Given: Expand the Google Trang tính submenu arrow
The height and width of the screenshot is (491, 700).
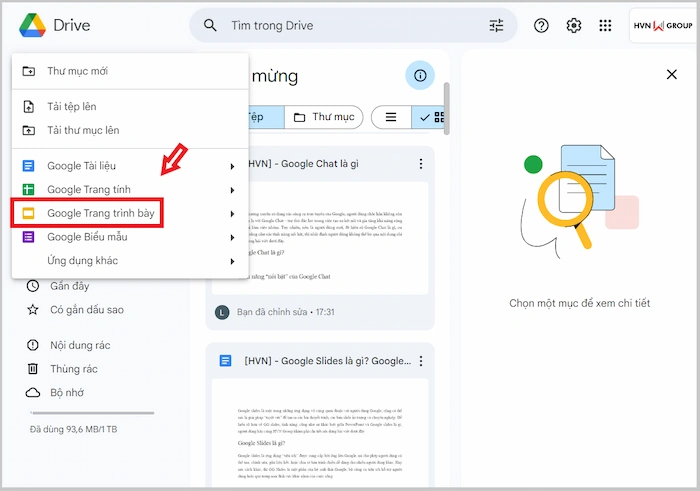Looking at the screenshot, I should (x=232, y=190).
